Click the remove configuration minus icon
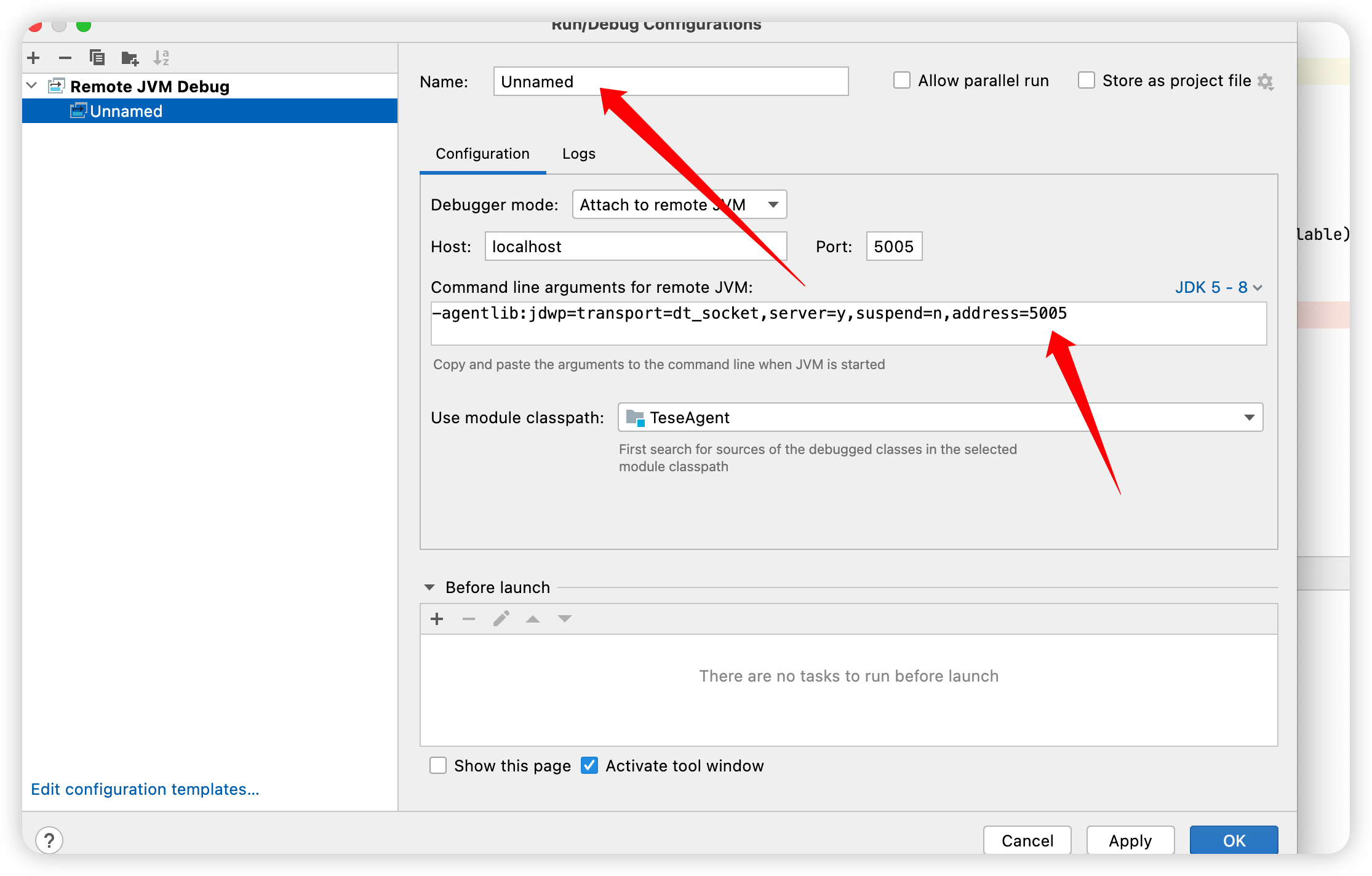The height and width of the screenshot is (876, 1372). pos(65,58)
